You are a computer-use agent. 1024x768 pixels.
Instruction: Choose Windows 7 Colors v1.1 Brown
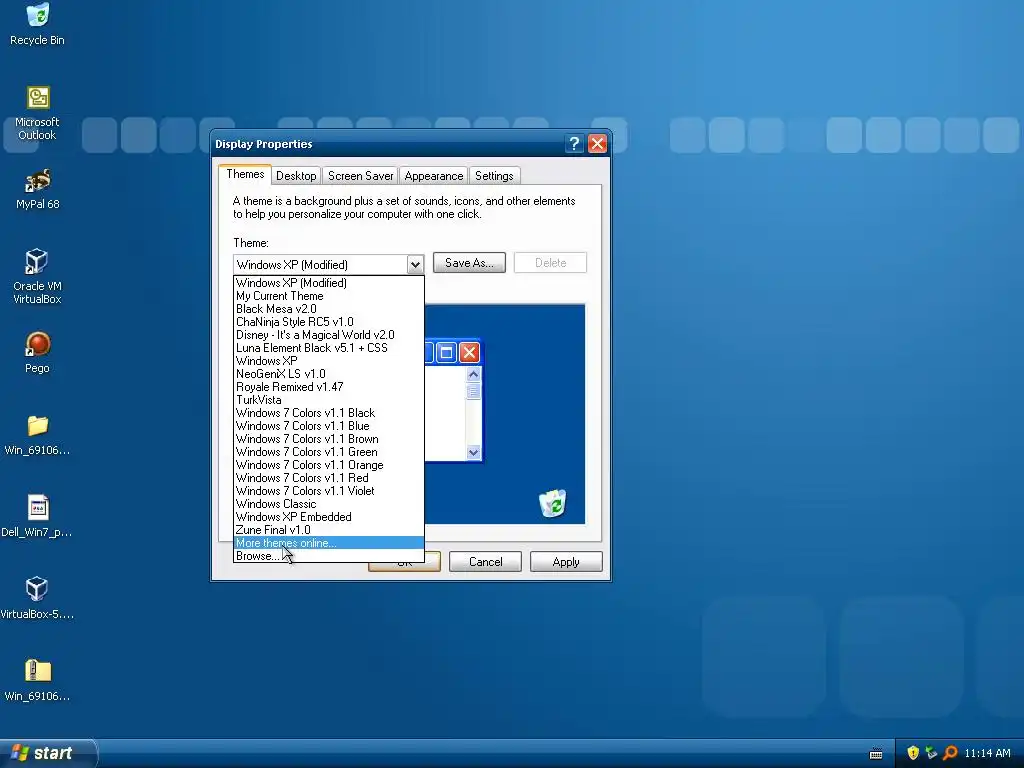(328, 439)
